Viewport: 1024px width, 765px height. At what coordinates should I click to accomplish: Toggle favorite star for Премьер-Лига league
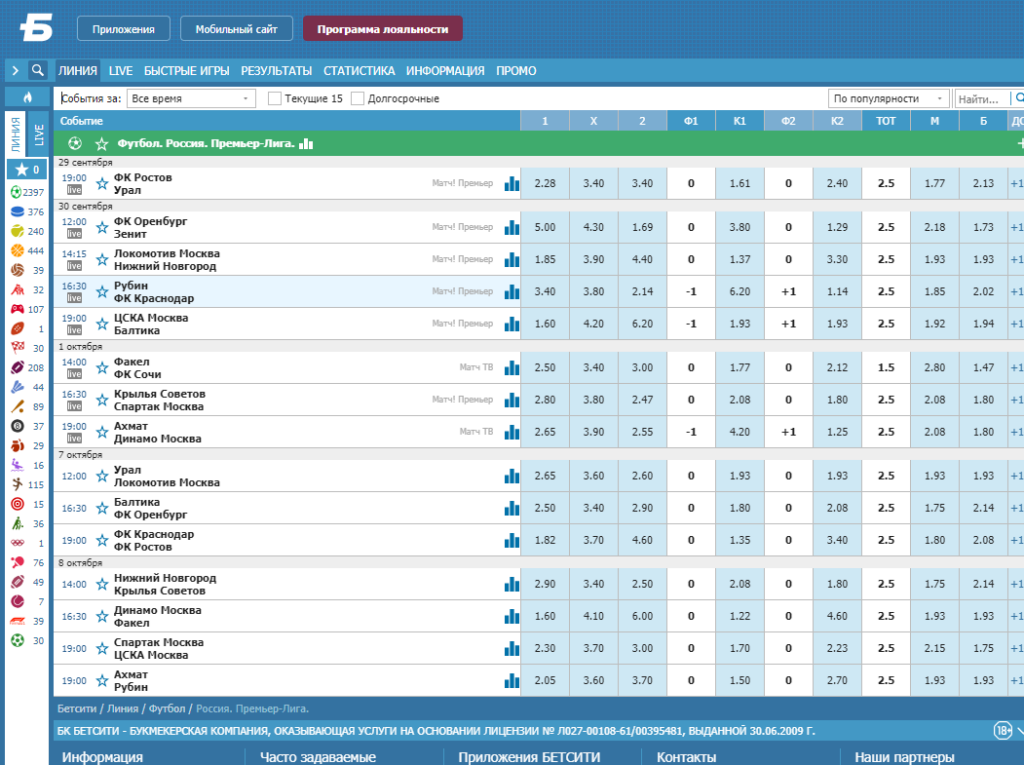101,144
